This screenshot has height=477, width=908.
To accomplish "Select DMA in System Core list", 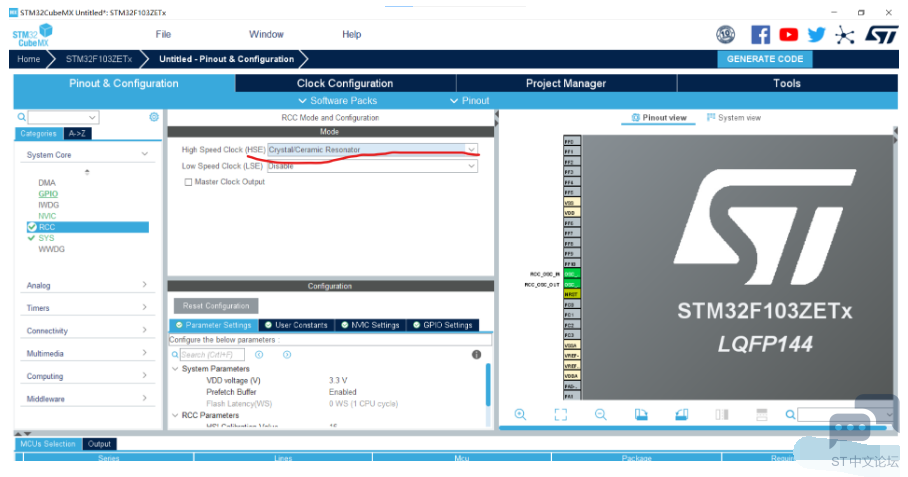I will pyautogui.click(x=47, y=183).
